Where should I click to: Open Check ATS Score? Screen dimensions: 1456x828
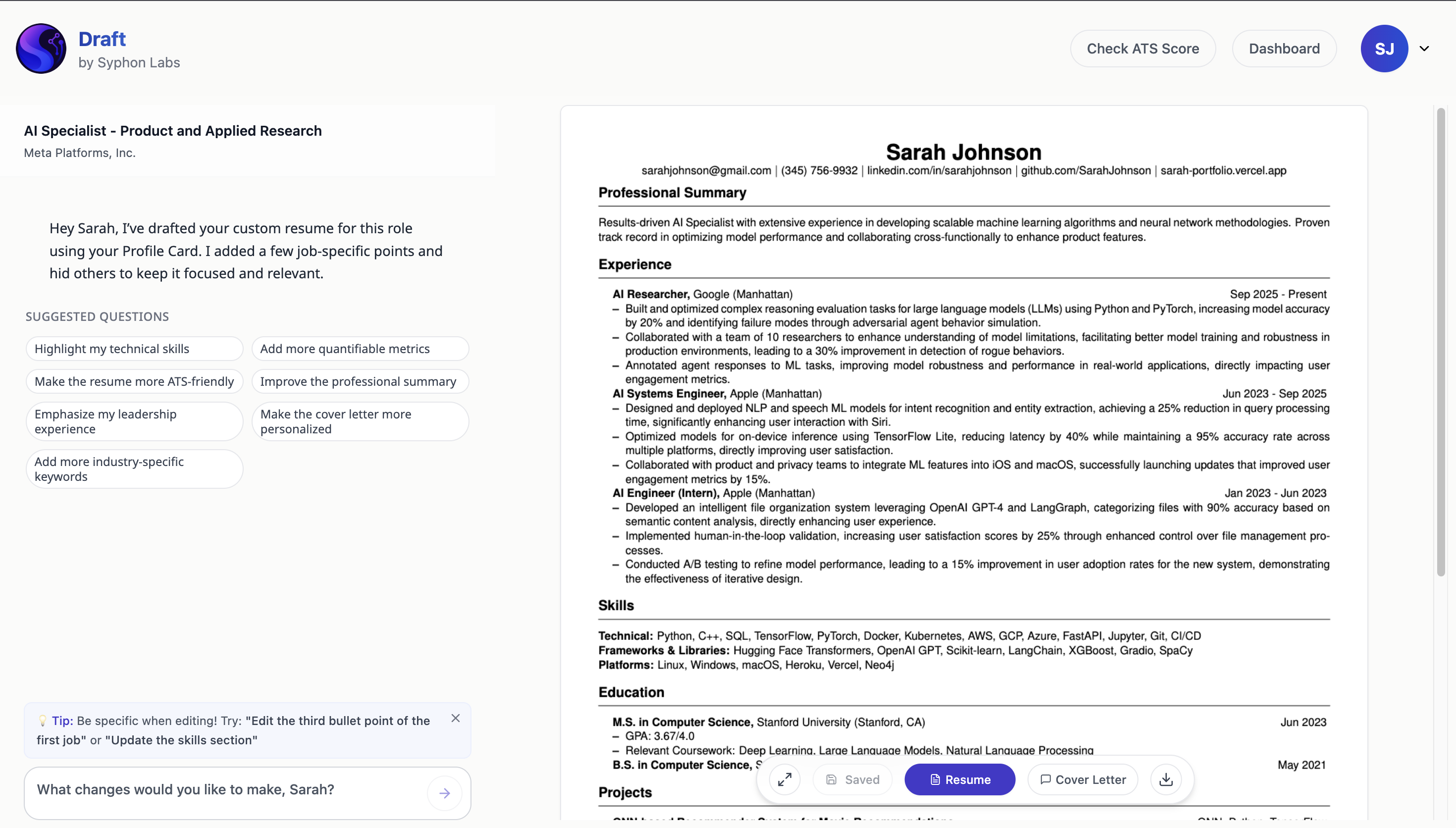pos(1143,49)
